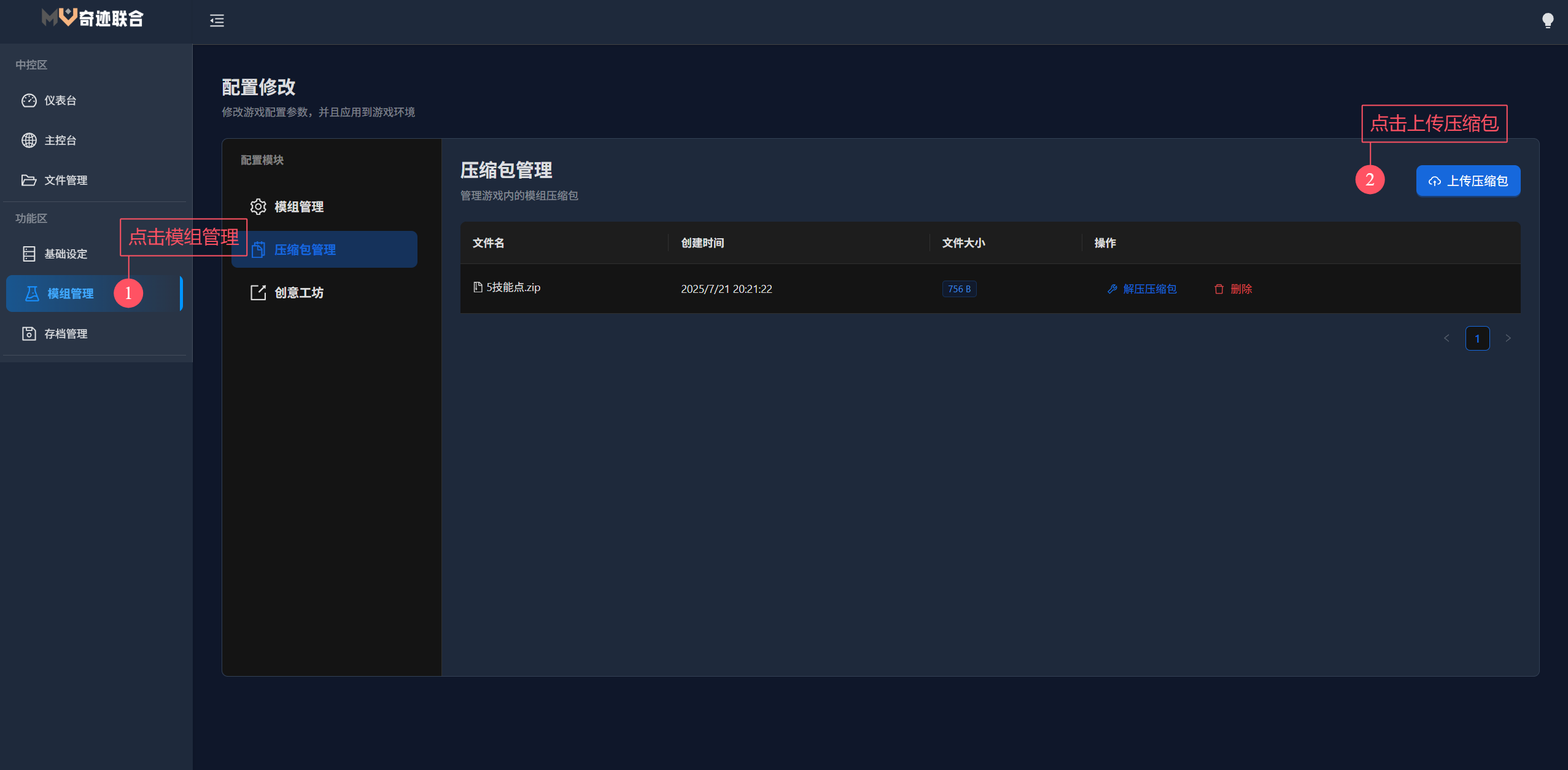
Task: Go to next page arrow
Action: click(1508, 338)
